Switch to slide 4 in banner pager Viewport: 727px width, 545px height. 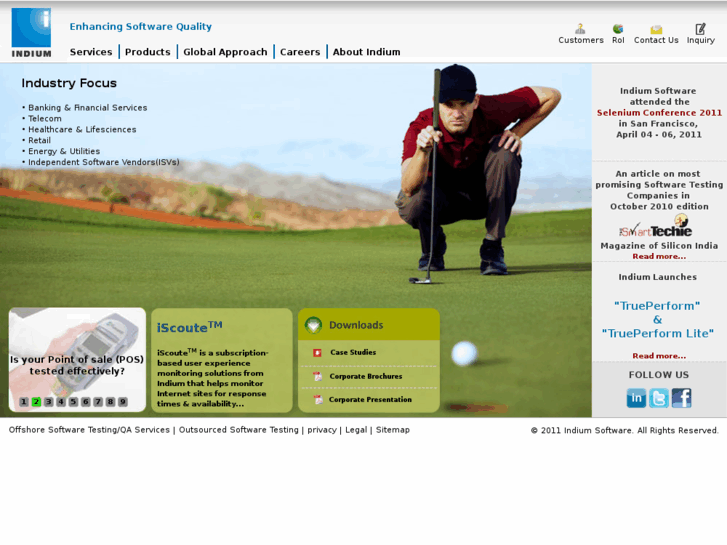61,402
